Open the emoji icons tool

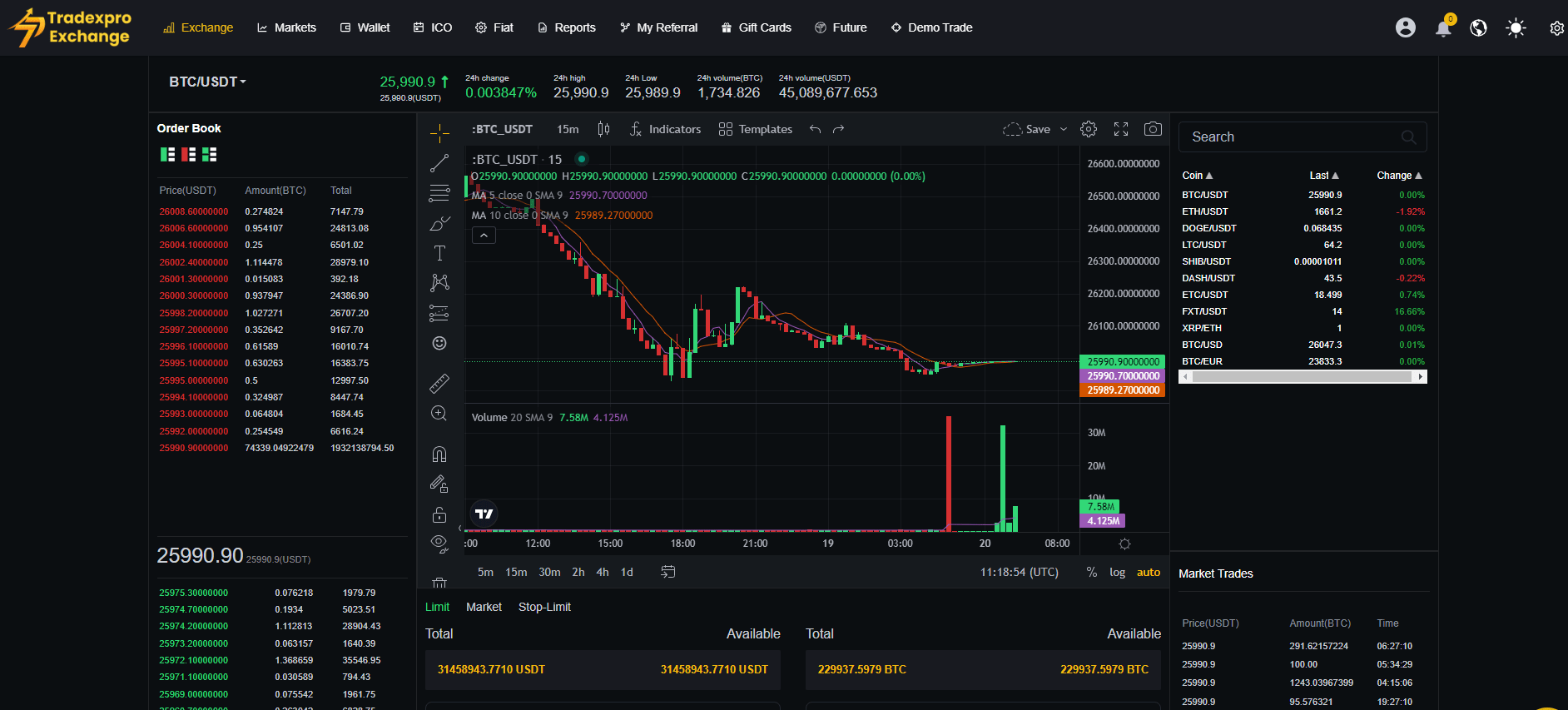pyautogui.click(x=439, y=343)
